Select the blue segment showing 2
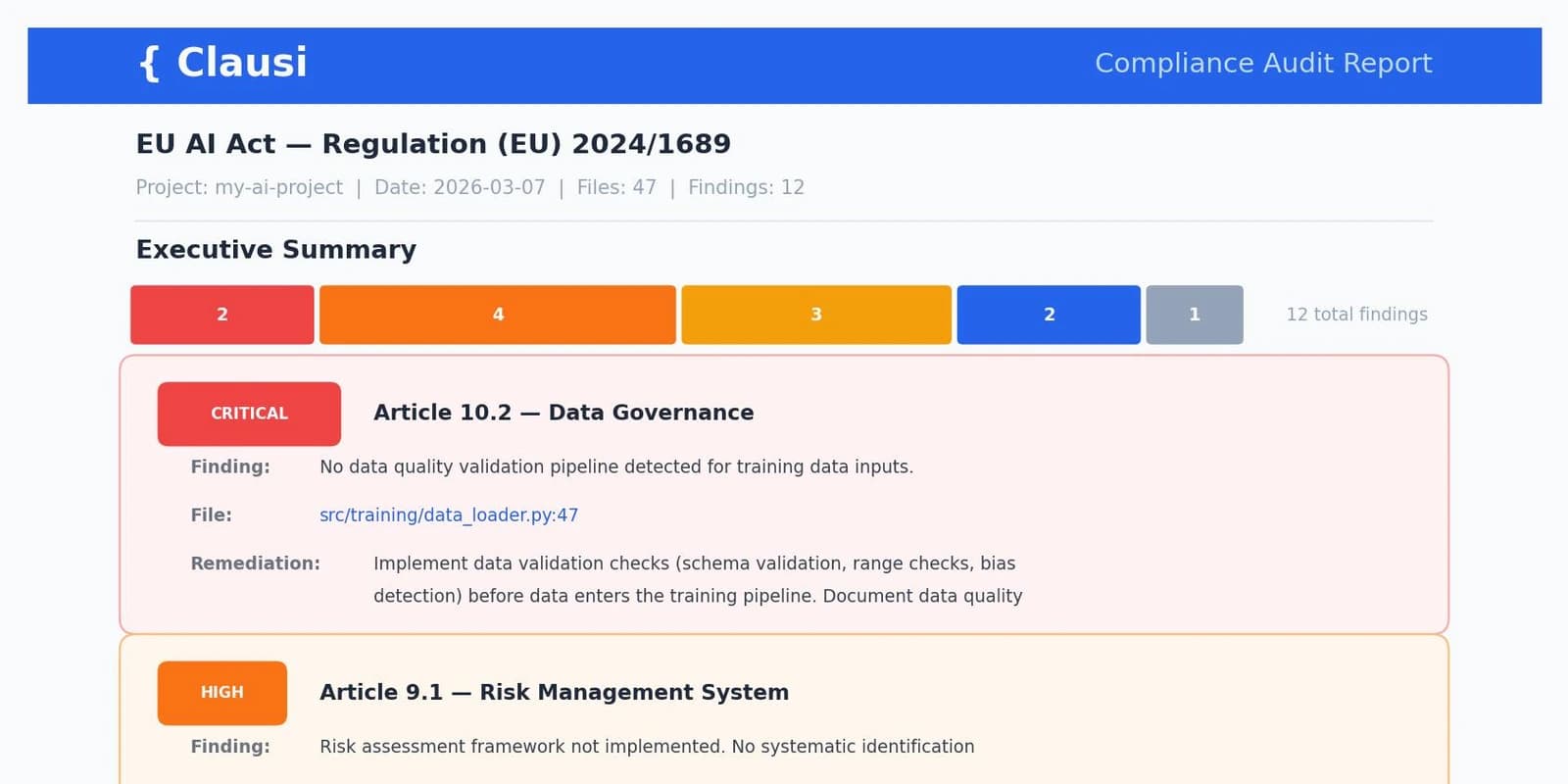This screenshot has width=1568, height=784. tap(1049, 315)
